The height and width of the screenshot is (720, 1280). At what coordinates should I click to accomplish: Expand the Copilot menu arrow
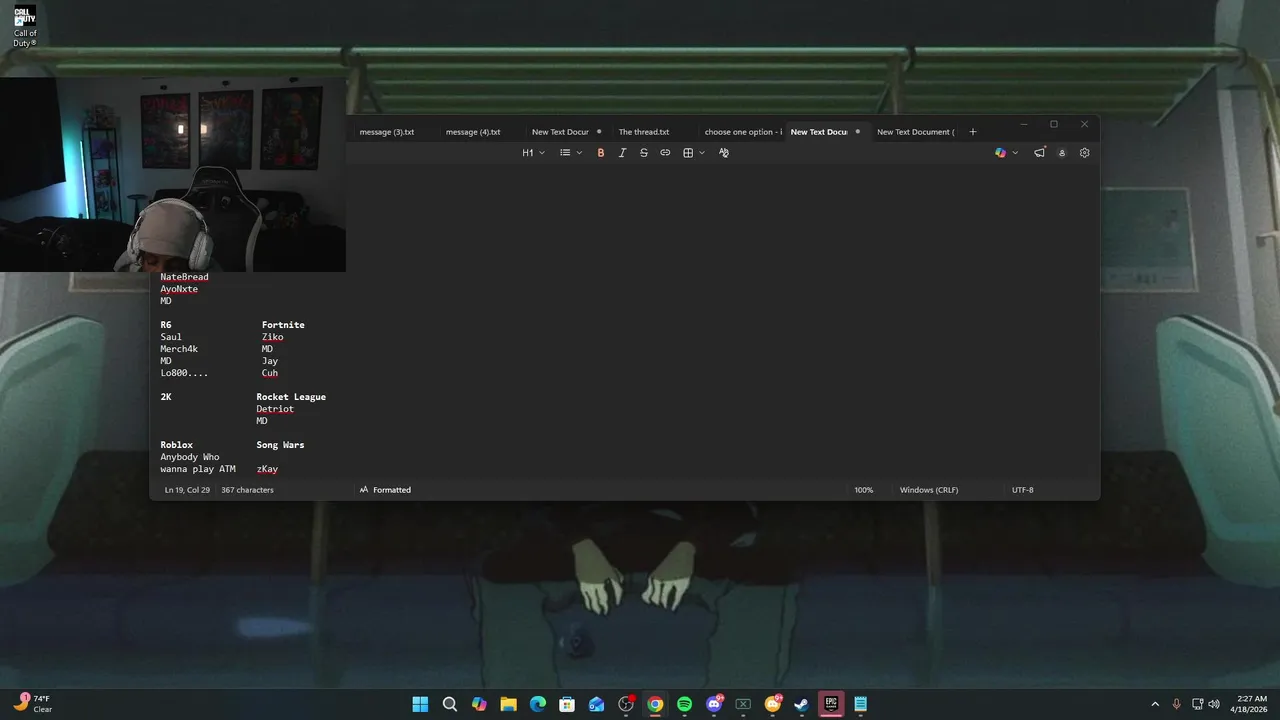1015,153
